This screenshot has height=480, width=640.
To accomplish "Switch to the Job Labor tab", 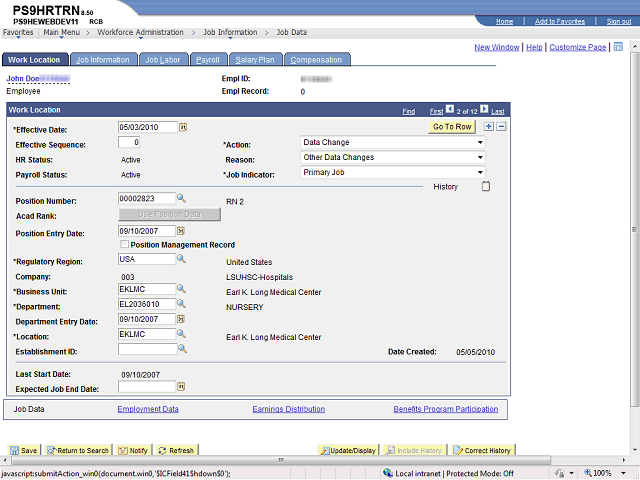I will [x=163, y=60].
